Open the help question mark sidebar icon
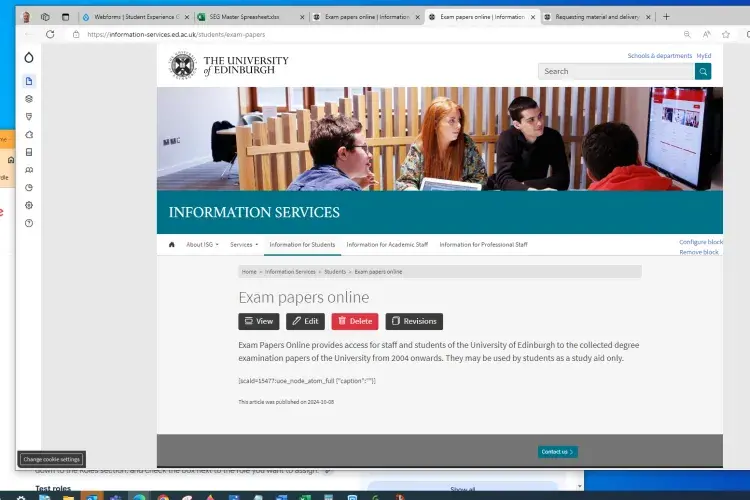The height and width of the screenshot is (500, 750). [29, 223]
